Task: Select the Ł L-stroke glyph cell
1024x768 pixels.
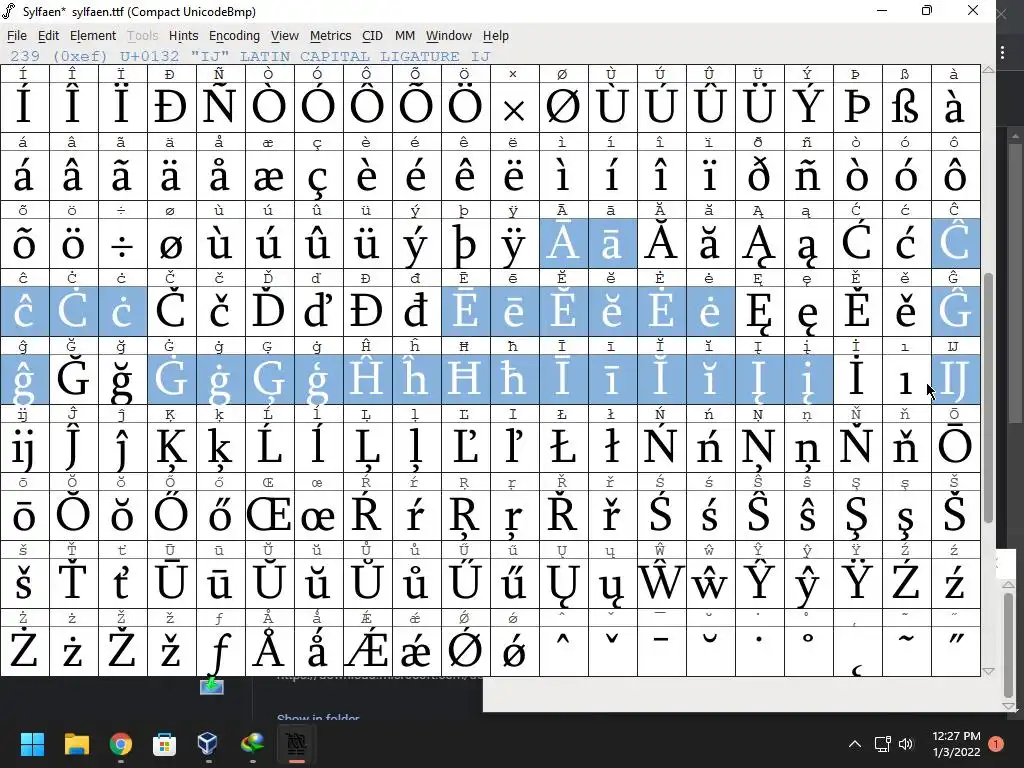Action: pos(564,447)
